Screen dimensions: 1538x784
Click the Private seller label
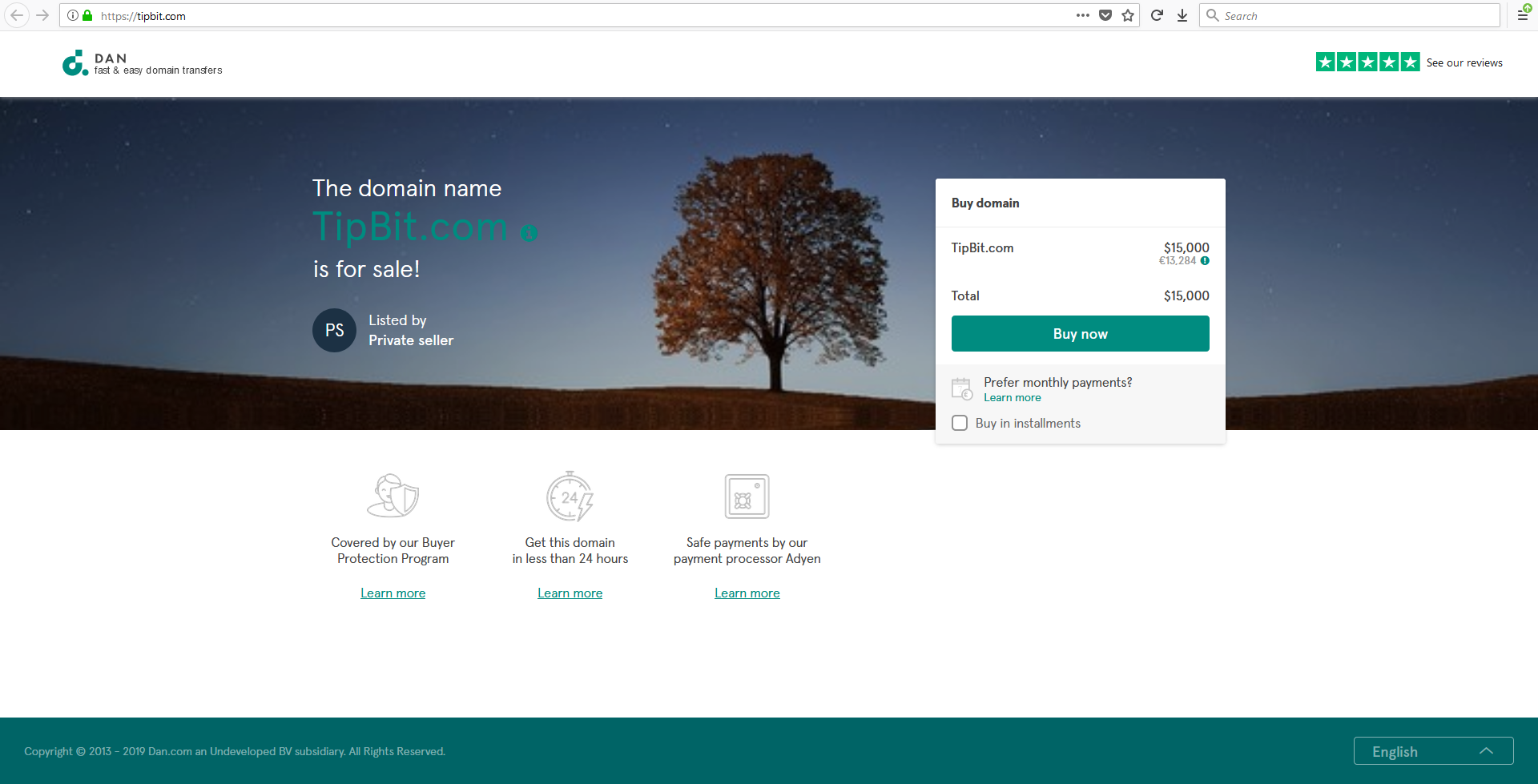411,340
